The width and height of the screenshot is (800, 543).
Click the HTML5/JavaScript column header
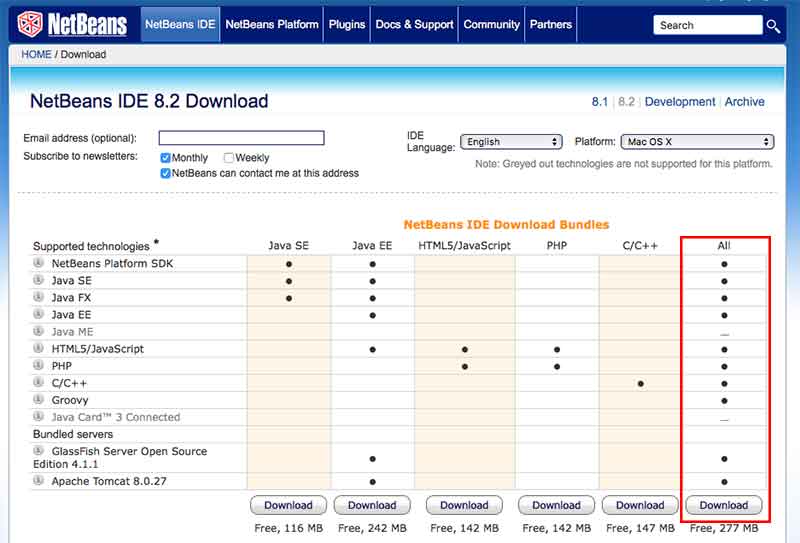click(464, 245)
